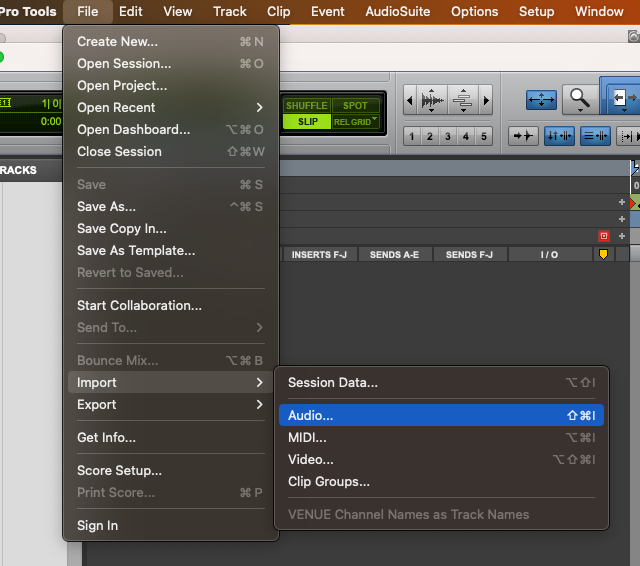Select the Zoomer magnifier tool

580,100
